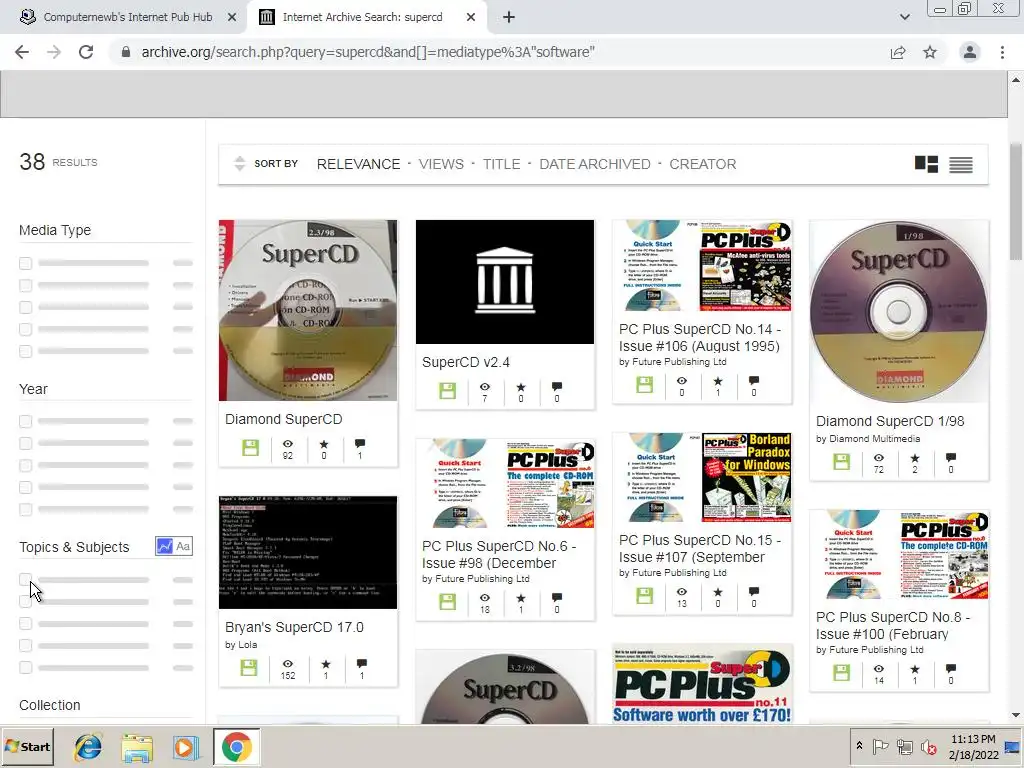Screen dimensions: 1024x768
Task: Switch to Computernewb's Internet Pub Hub tab
Action: [x=128, y=17]
